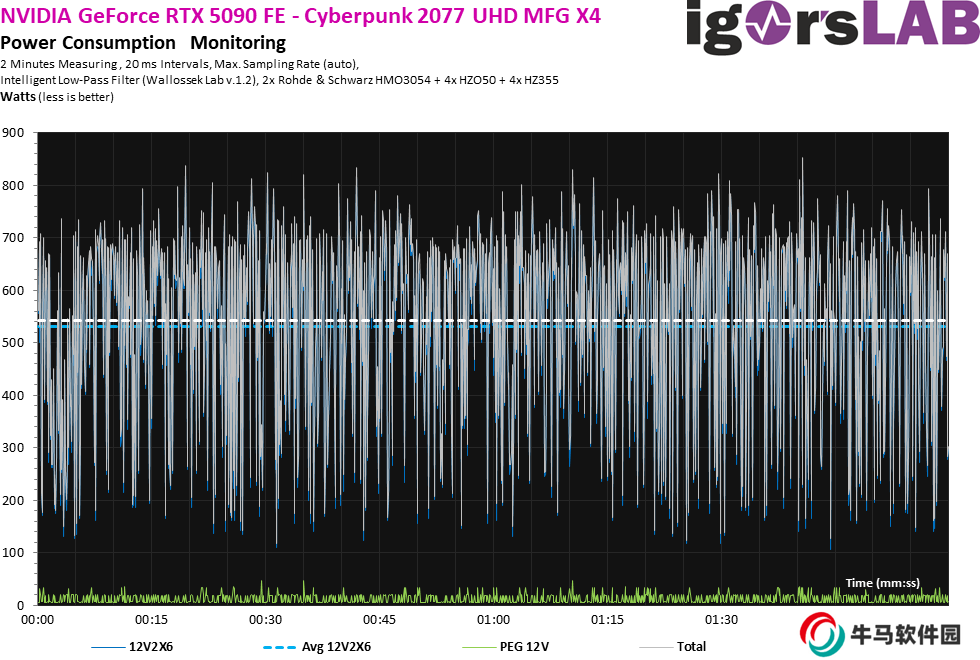Select the 12V2X6 legend entry

click(151, 647)
